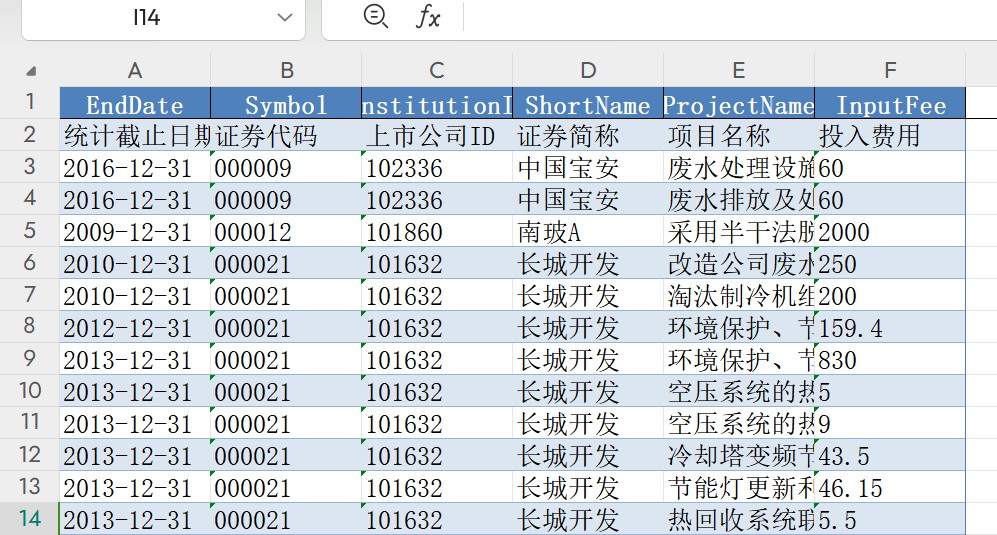Click the InputFee header cell
Screen dimensions: 997x535
(890, 103)
